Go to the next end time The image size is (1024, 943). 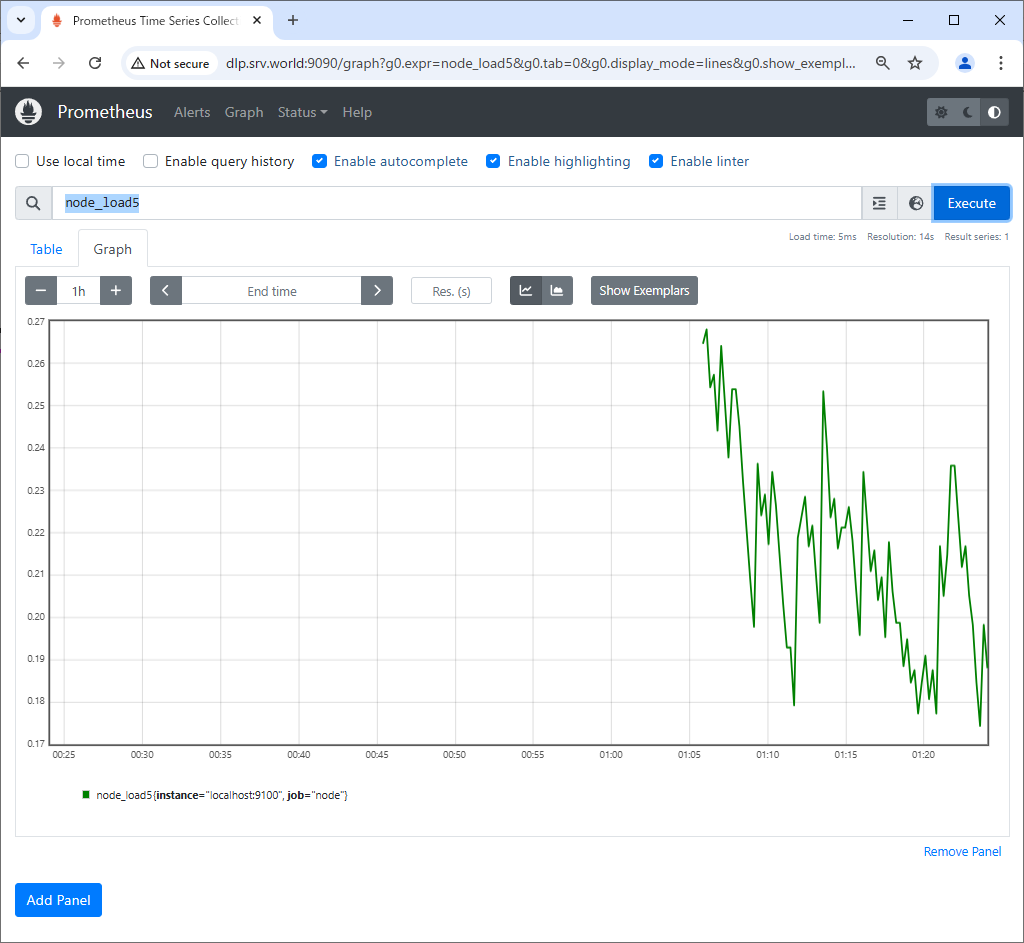(377, 291)
